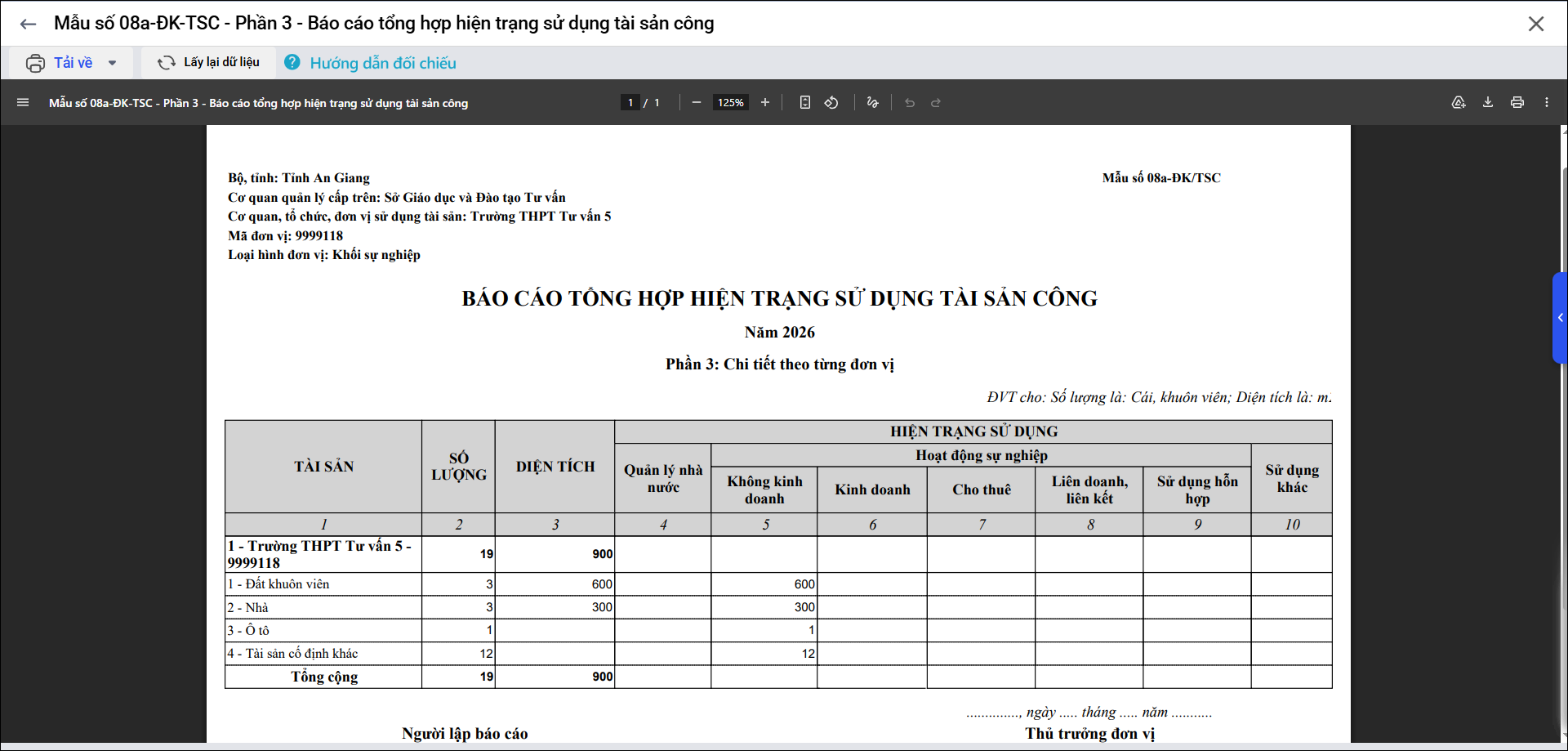Expand the blue side panel chevron tab
1568x751 pixels.
[x=1560, y=318]
